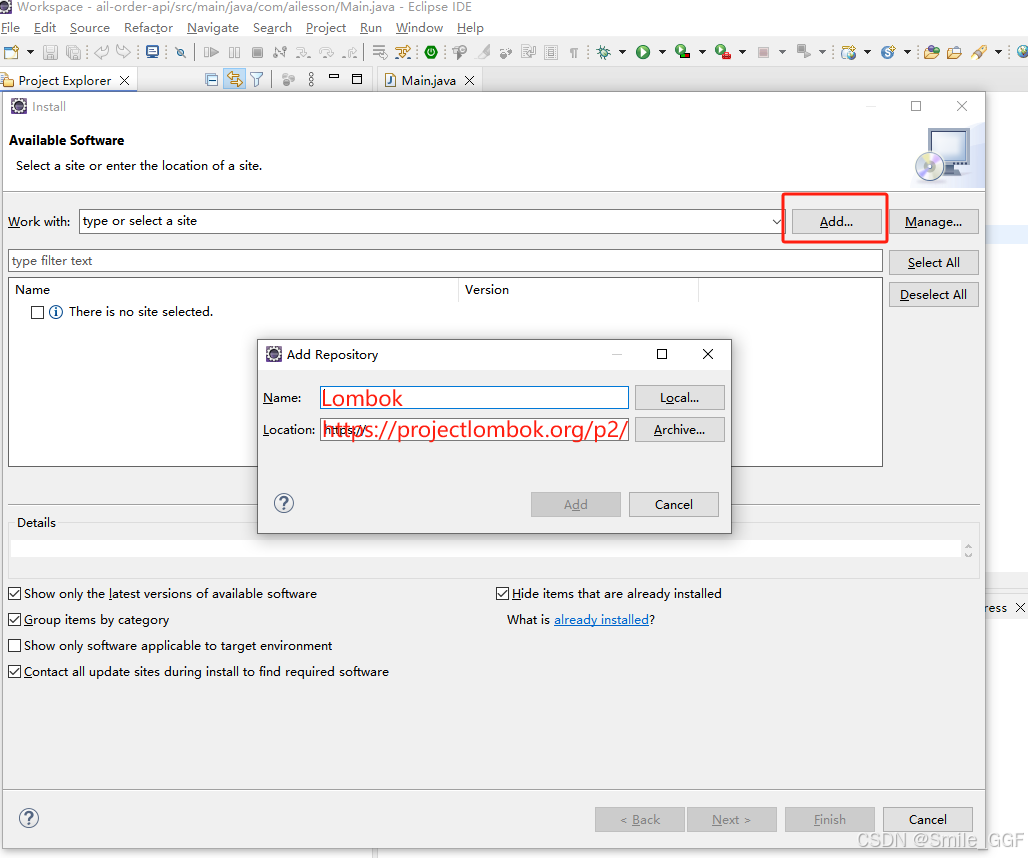1028x858 pixels.
Task: Click the Local... button
Action: coord(679,398)
